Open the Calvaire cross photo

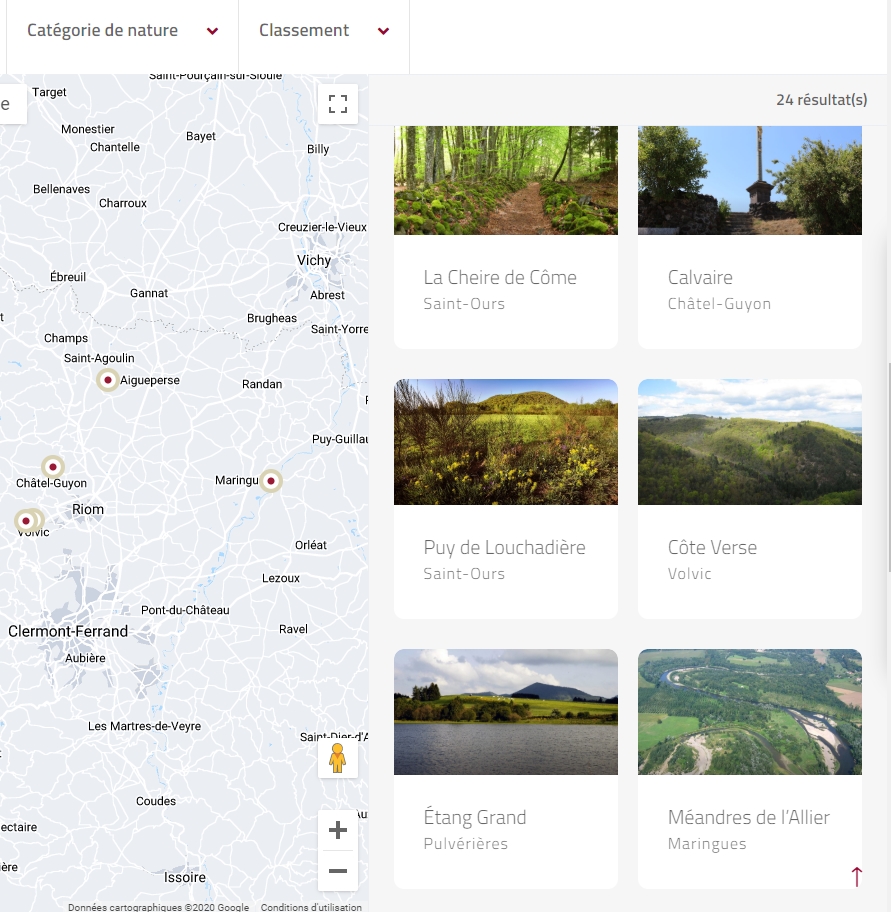click(x=750, y=180)
